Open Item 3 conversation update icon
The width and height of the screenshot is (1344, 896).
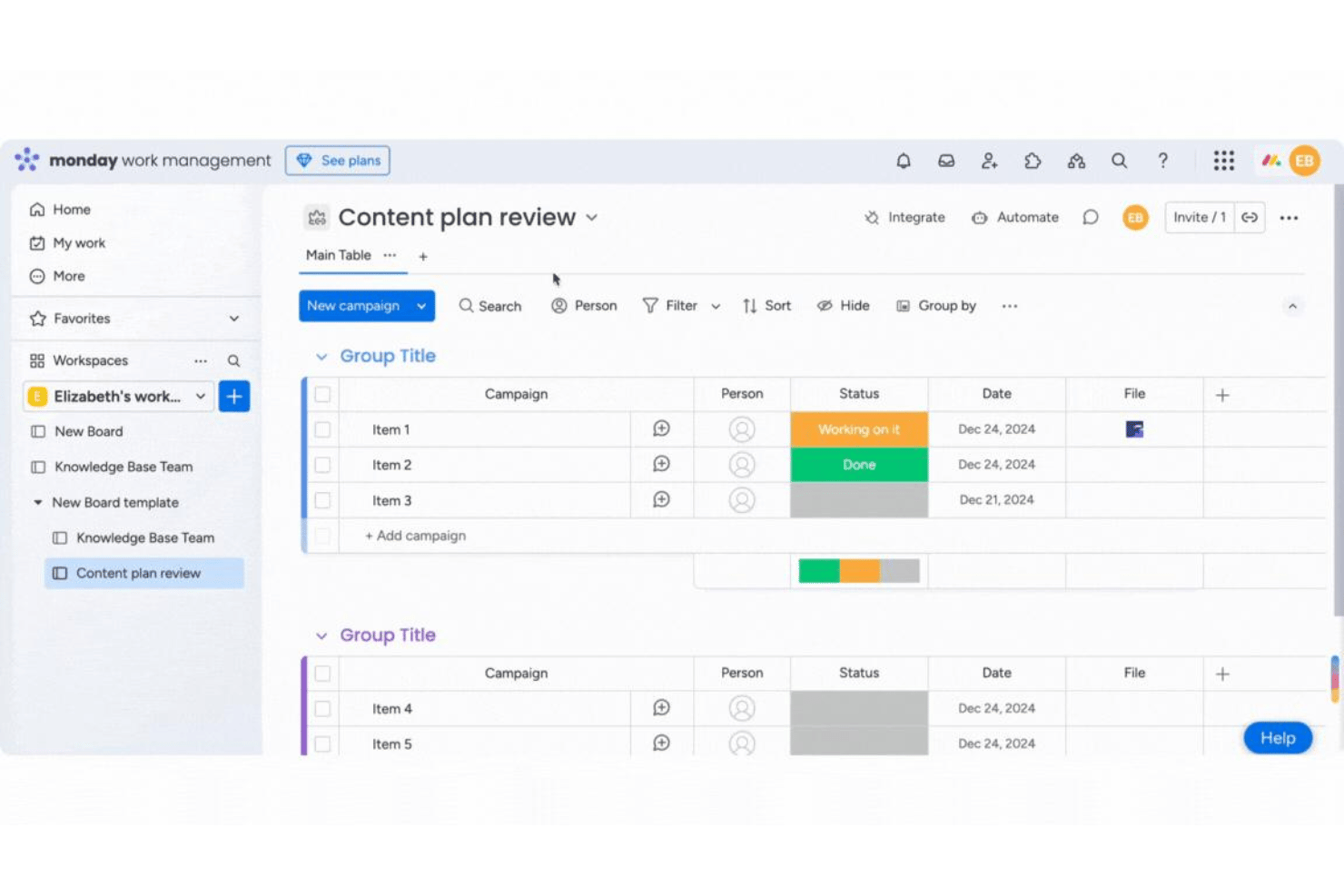(x=661, y=499)
